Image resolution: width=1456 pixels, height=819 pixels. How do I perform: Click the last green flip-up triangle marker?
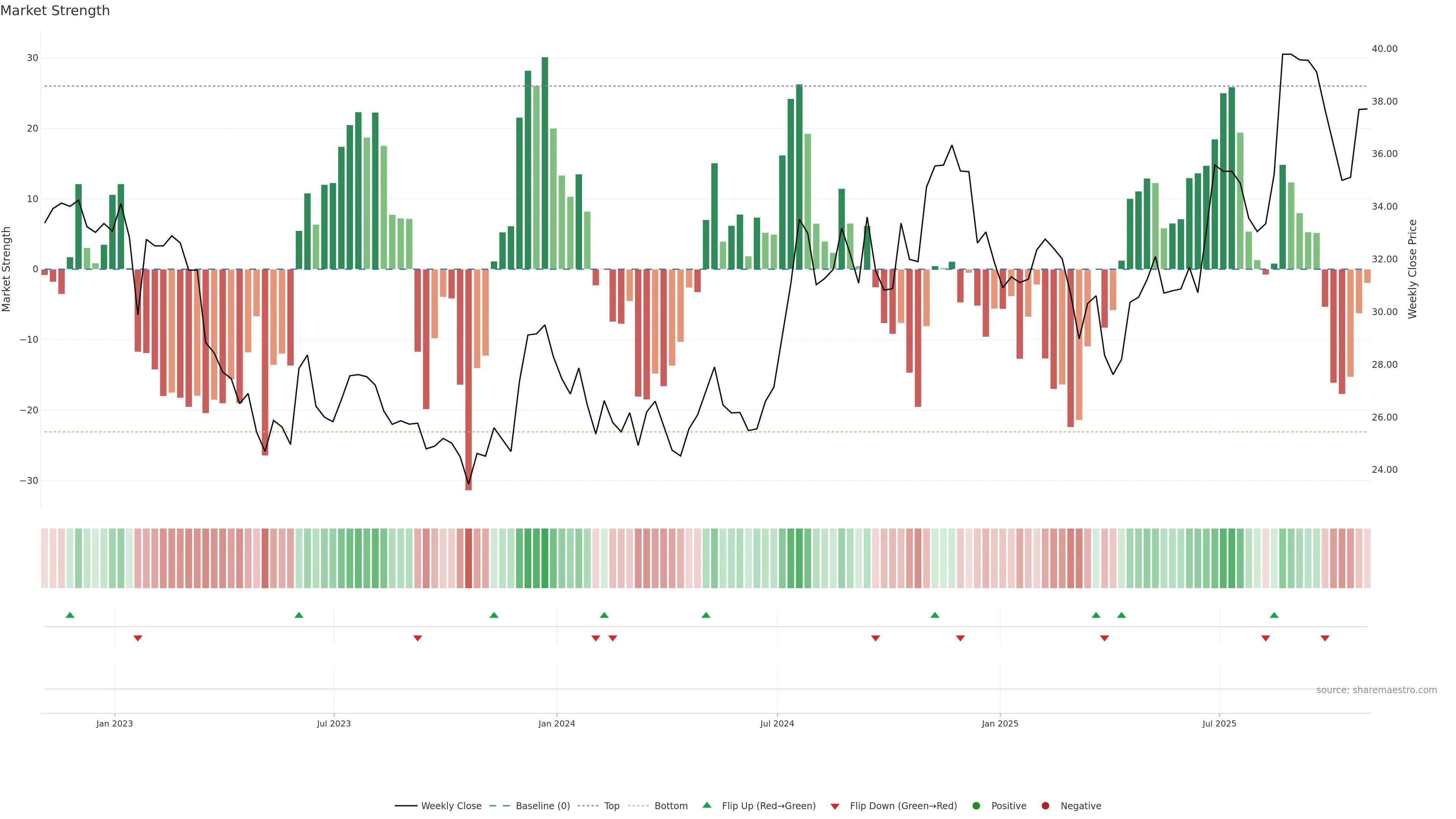pos(1274,615)
